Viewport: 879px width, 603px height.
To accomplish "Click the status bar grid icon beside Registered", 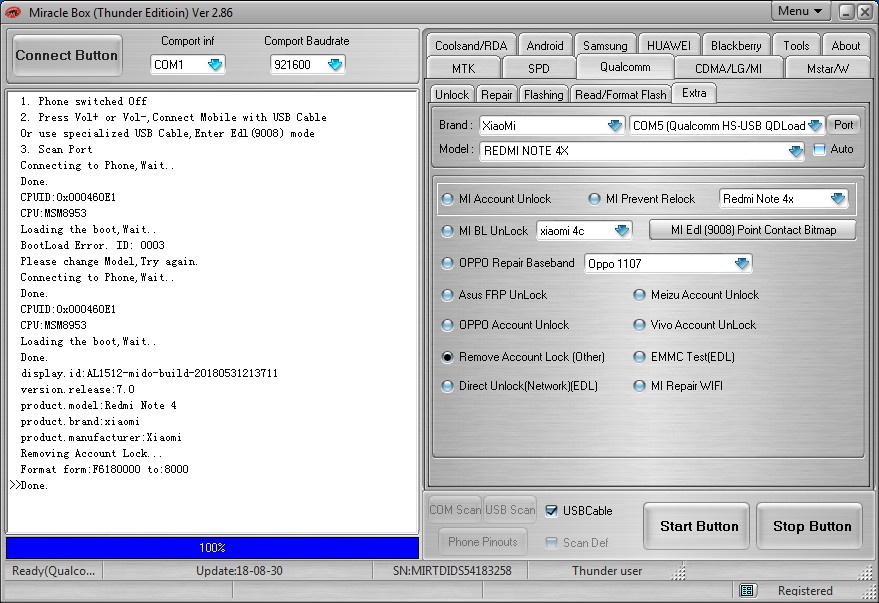I will (747, 590).
